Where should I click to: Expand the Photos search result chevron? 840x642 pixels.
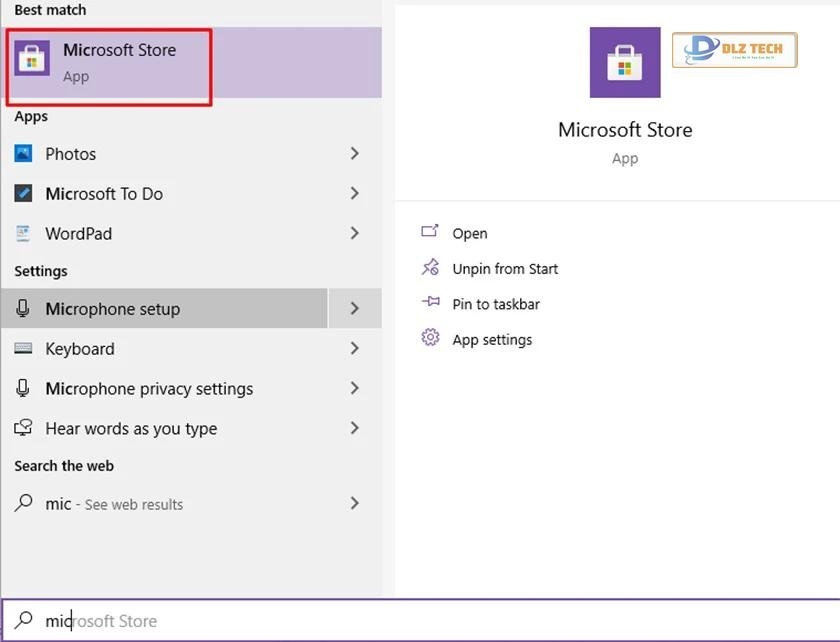355,153
